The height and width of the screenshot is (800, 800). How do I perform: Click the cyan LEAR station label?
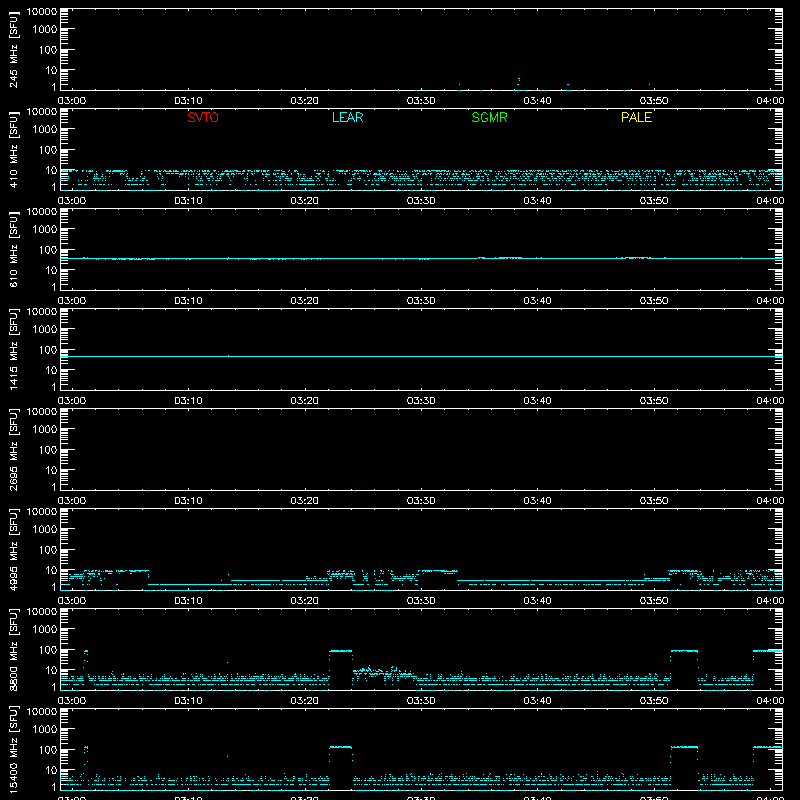point(347,117)
